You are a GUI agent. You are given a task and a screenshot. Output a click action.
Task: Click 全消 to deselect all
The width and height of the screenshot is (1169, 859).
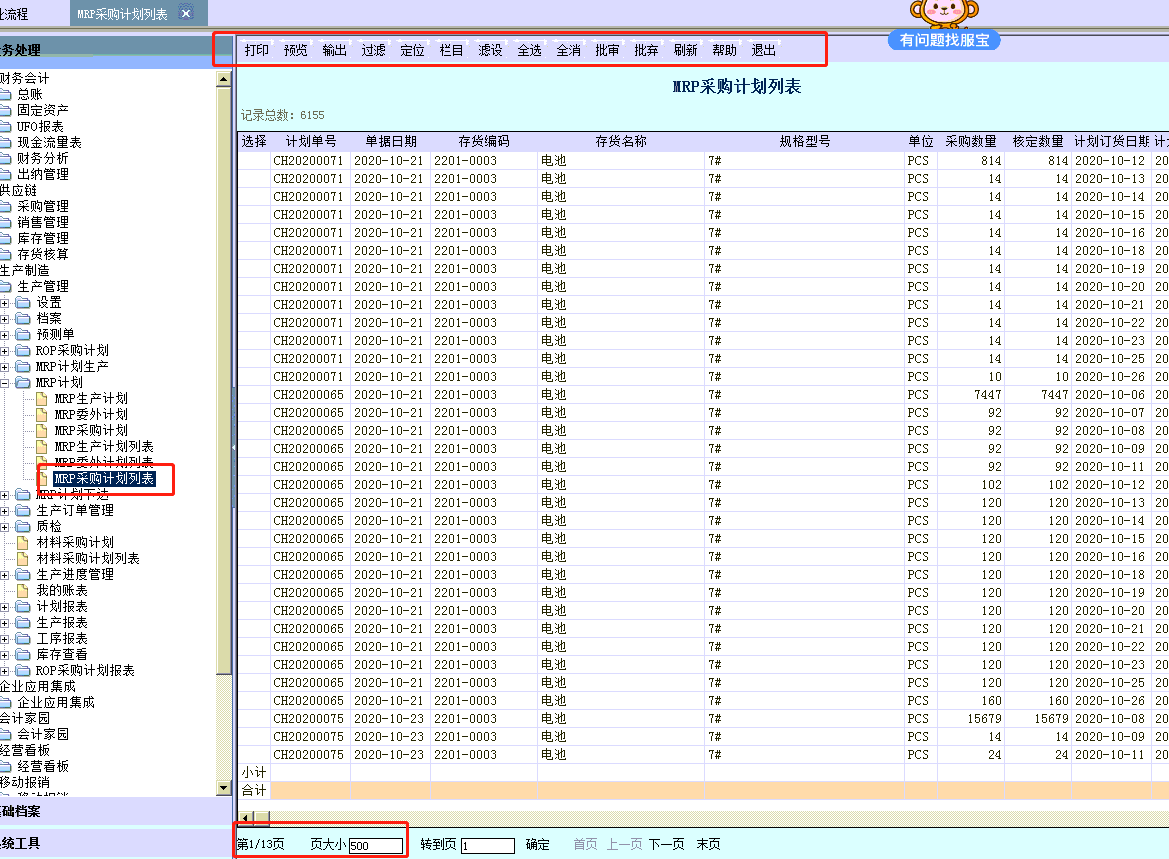(568, 50)
